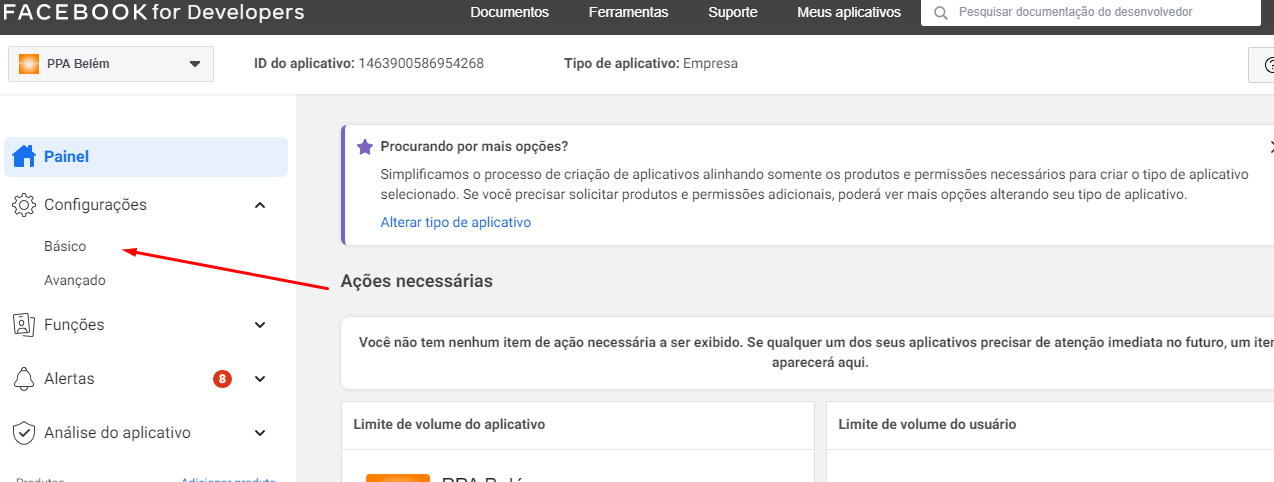The image size is (1274, 482).
Task: Click the Análise do aplicativo label
Action: click(x=117, y=433)
